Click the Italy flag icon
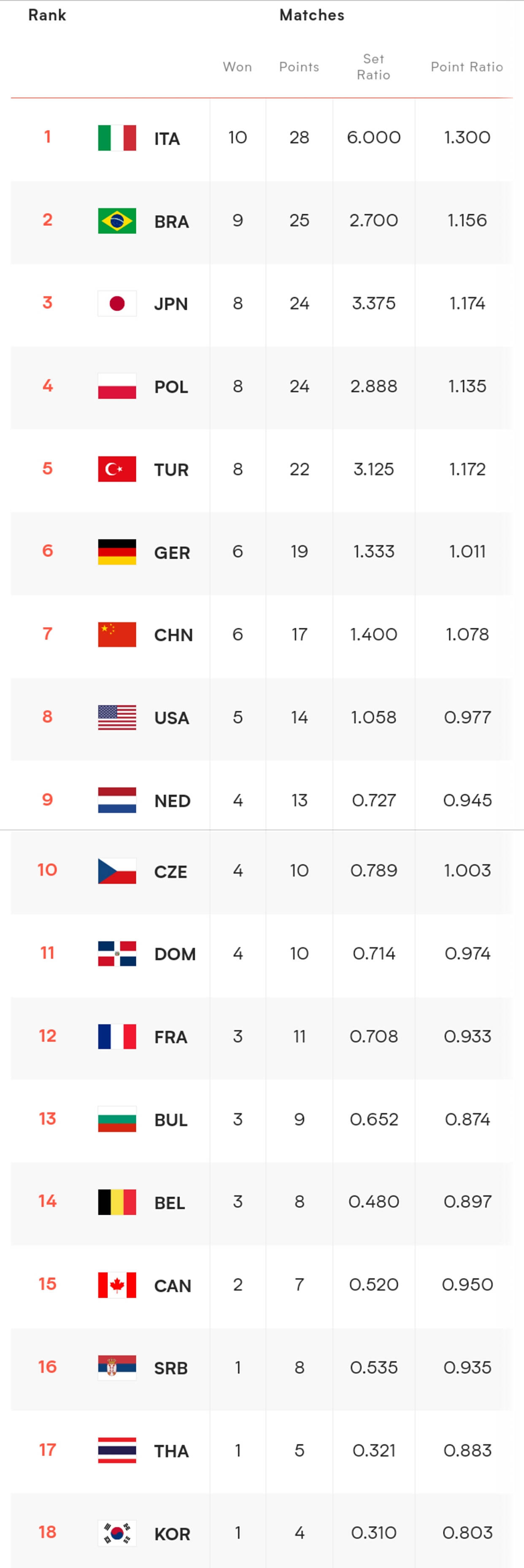 click(x=117, y=138)
